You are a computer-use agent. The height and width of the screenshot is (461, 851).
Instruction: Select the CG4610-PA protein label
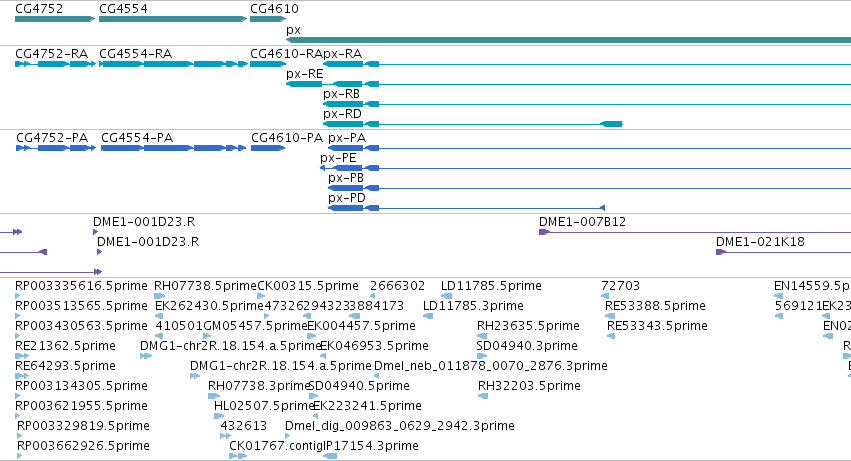click(287, 138)
